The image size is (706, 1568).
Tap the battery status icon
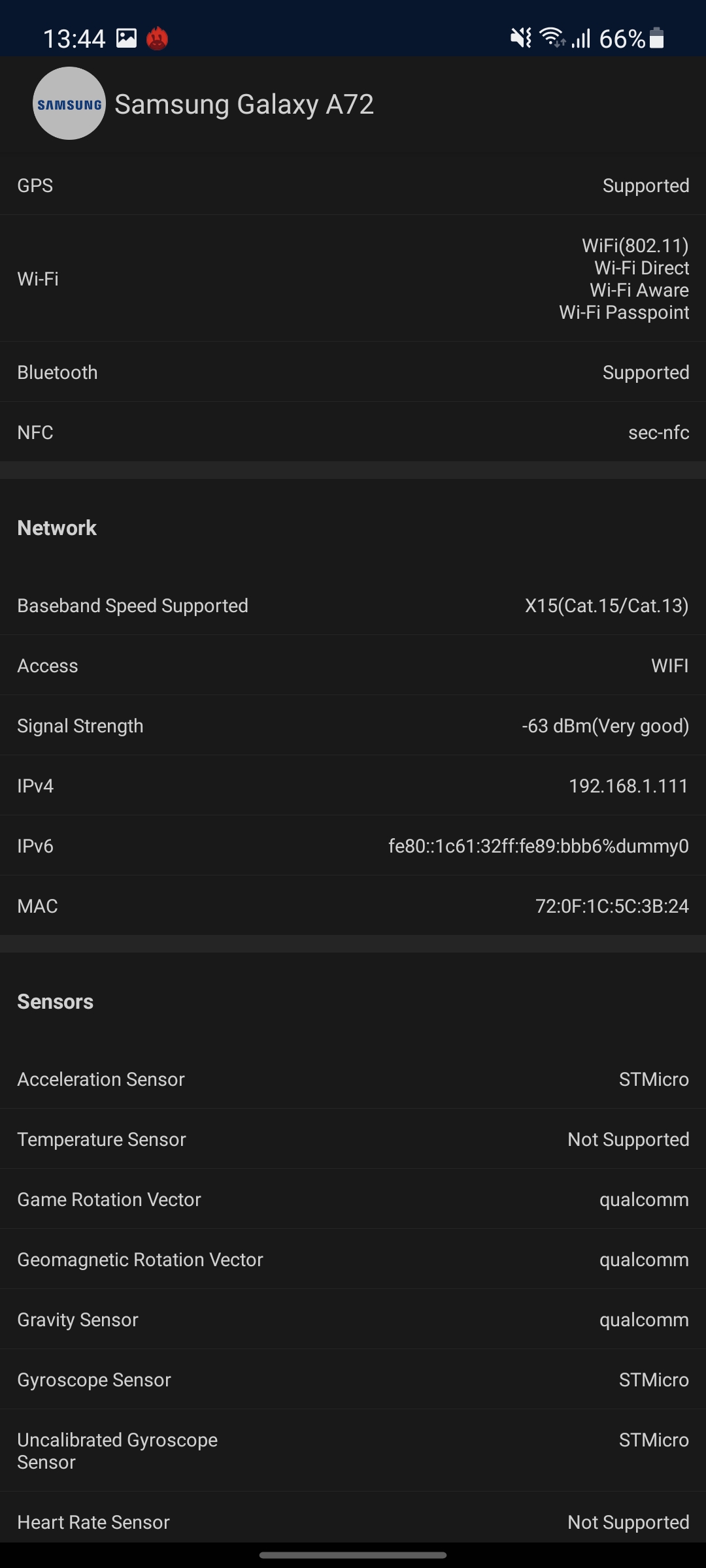point(657,39)
